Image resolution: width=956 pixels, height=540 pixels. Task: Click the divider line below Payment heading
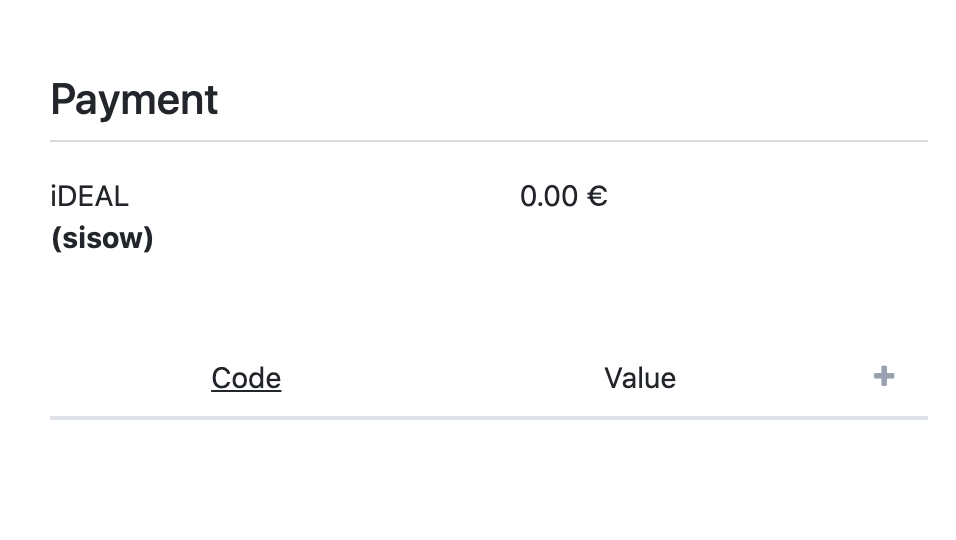click(x=489, y=141)
